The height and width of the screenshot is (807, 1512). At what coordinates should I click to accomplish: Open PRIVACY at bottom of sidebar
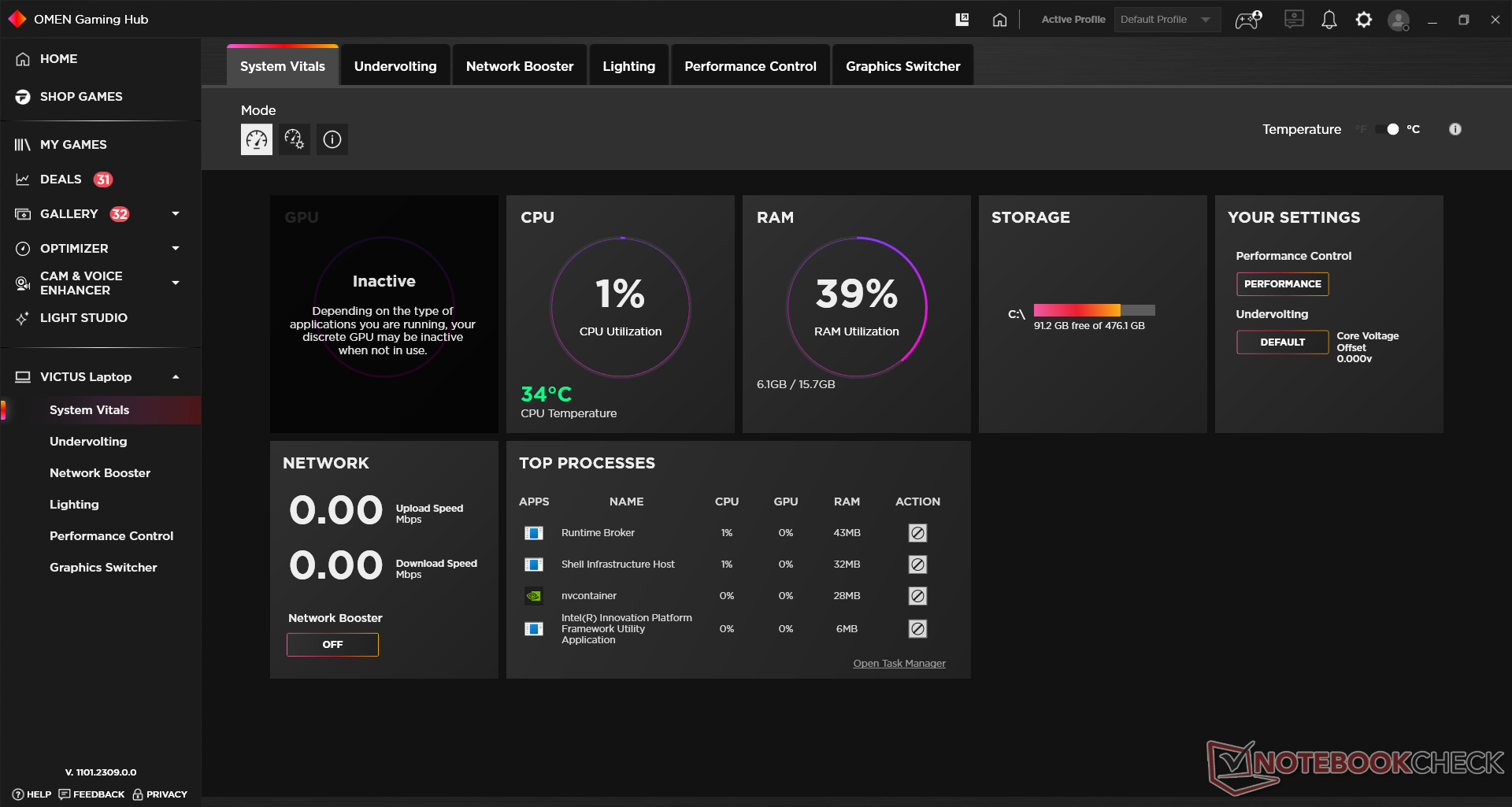[160, 794]
